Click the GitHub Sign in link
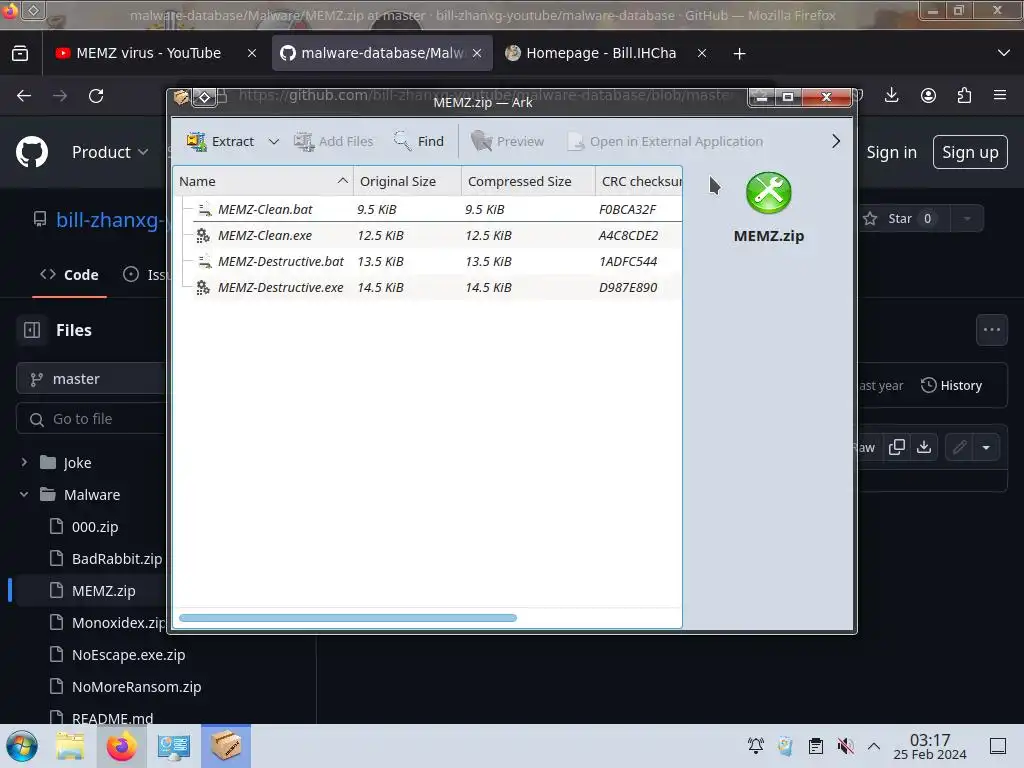The height and width of the screenshot is (768, 1024). point(891,152)
